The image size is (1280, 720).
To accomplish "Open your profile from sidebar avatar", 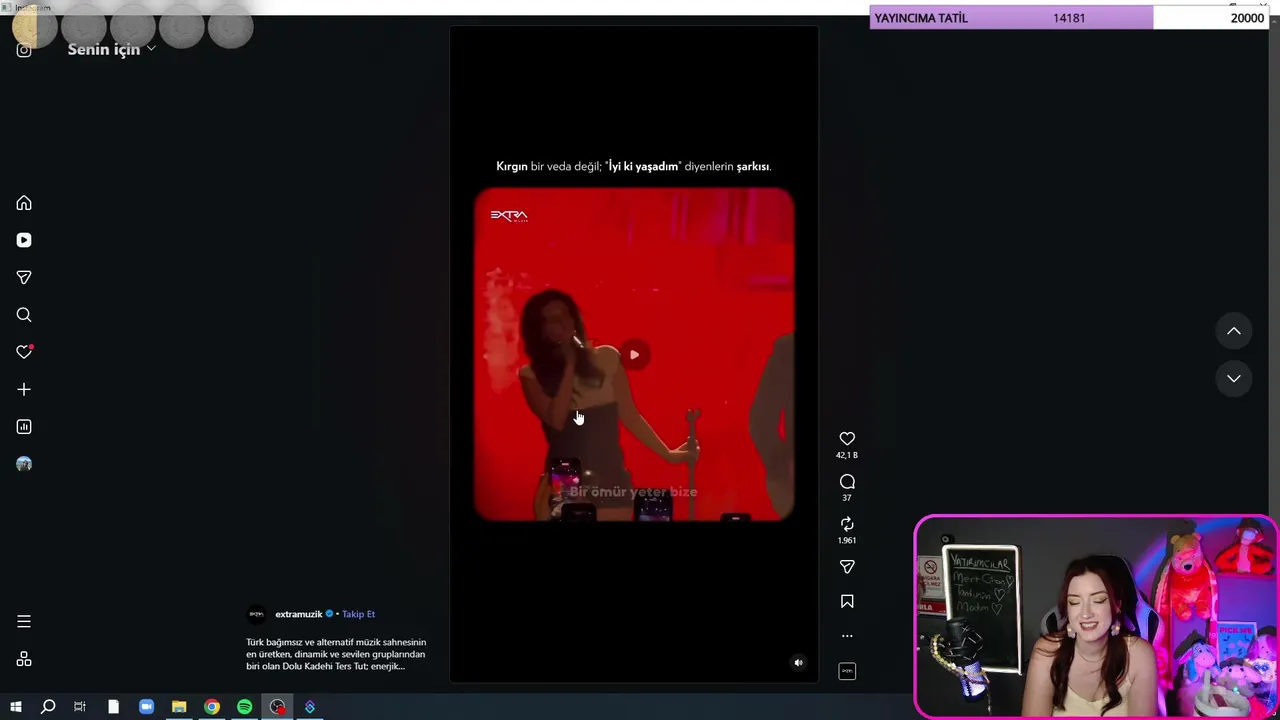I will tap(24, 464).
